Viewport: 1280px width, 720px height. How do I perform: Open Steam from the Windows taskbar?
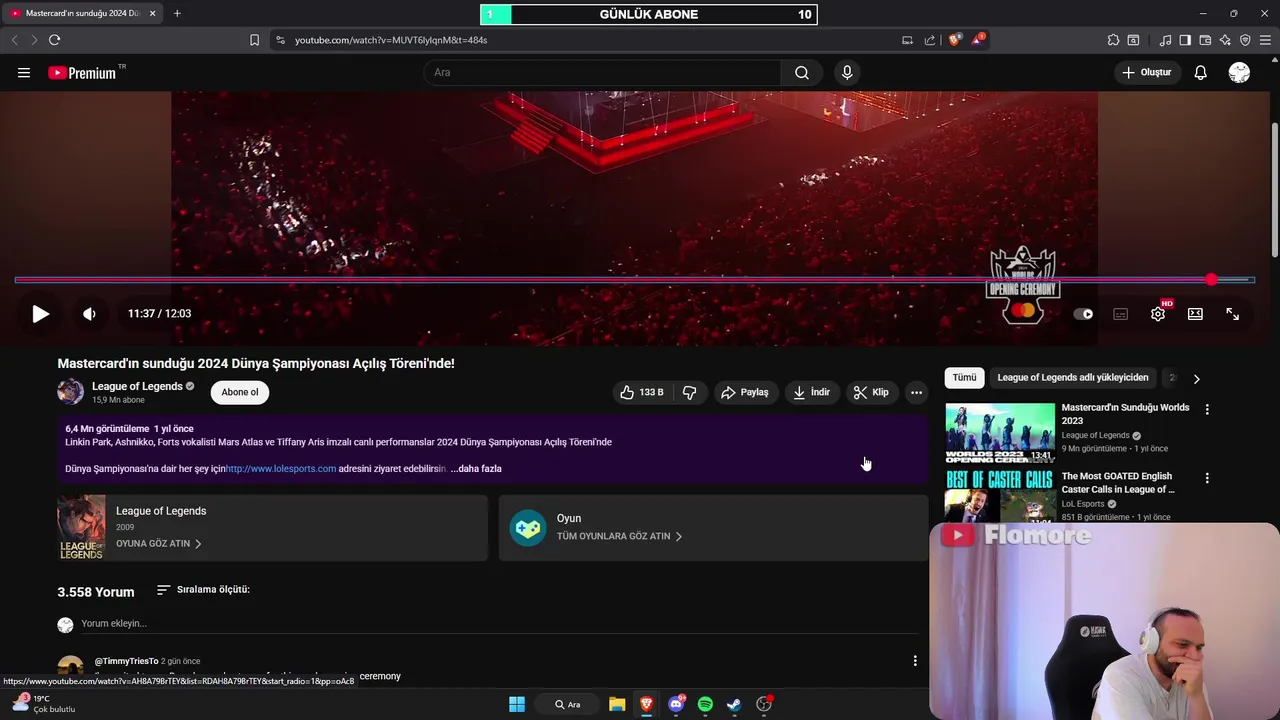click(734, 704)
